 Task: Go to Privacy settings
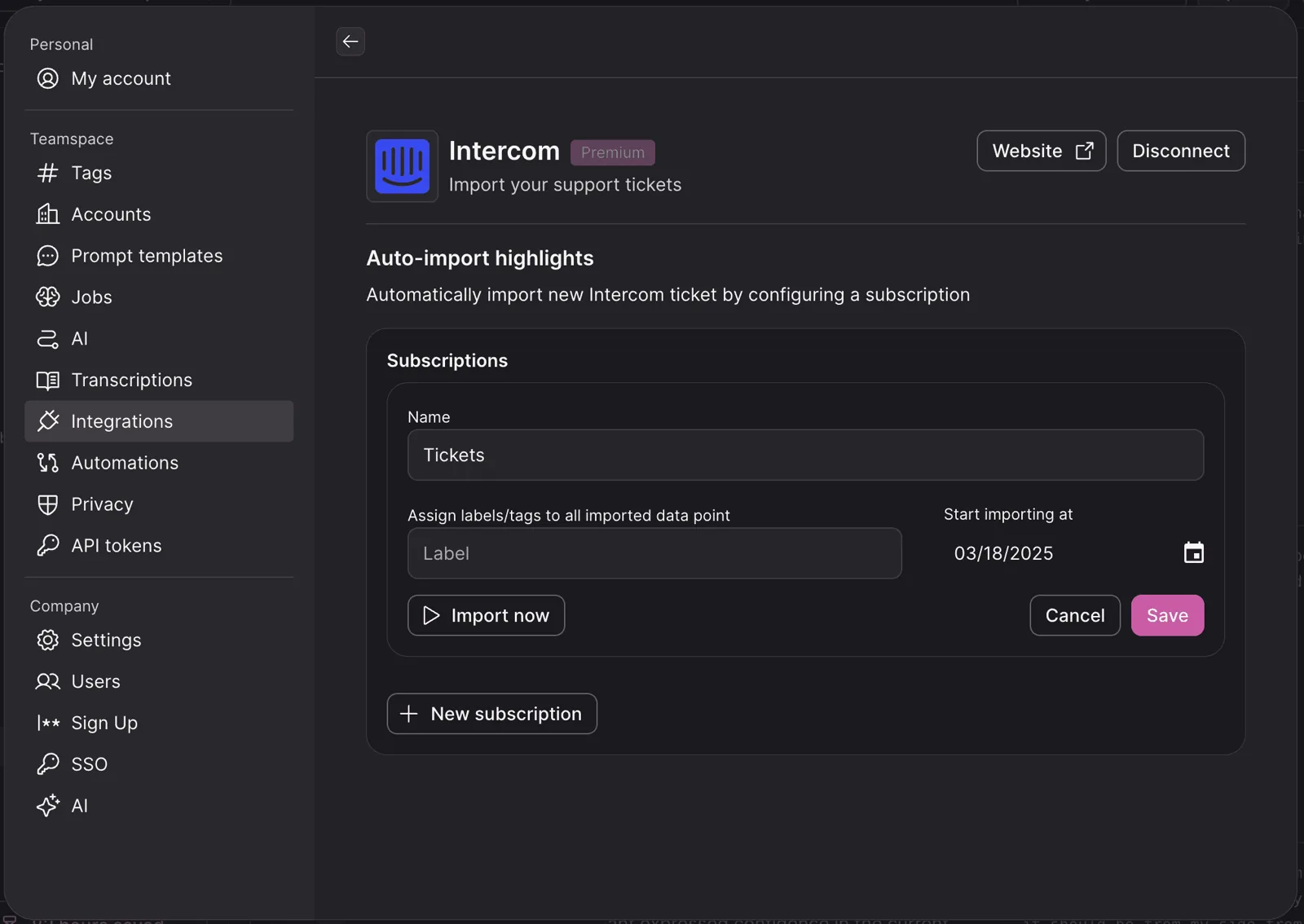point(159,504)
